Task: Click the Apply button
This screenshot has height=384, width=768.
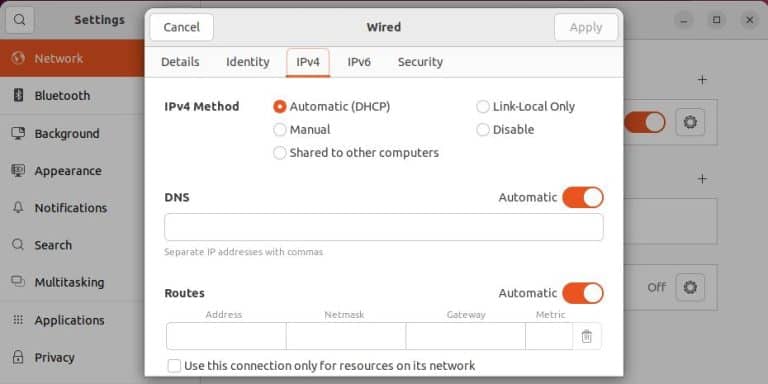Action: click(x=586, y=27)
